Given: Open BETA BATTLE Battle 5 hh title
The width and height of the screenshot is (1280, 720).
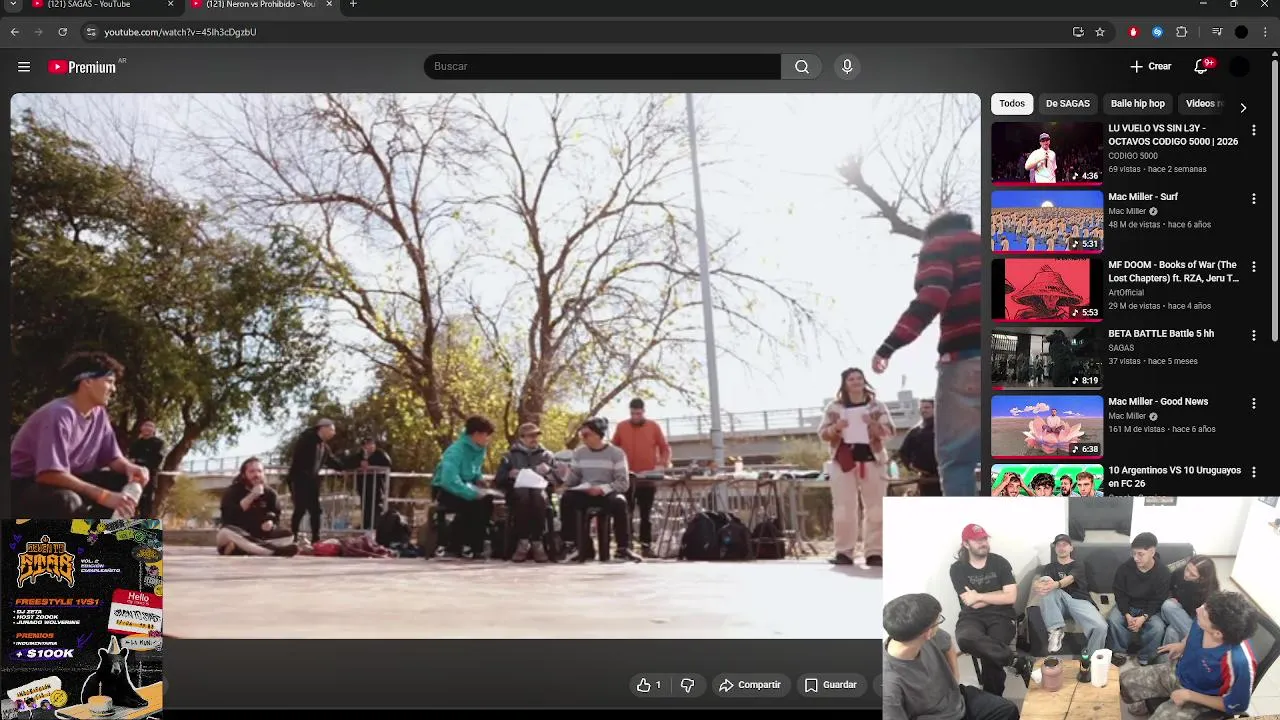Looking at the screenshot, I should pos(1161,334).
